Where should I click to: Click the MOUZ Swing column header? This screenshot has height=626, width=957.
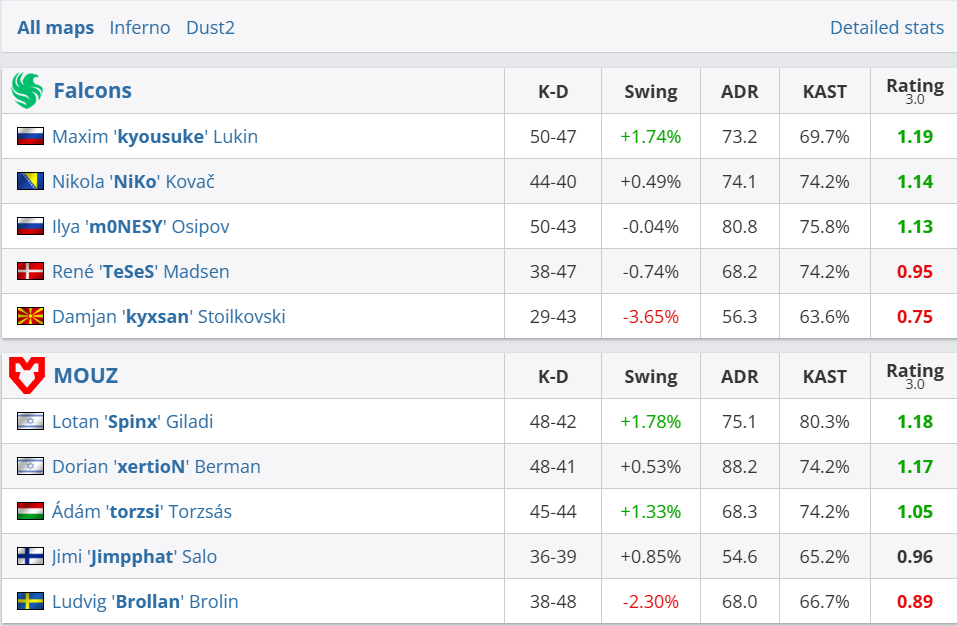click(650, 377)
